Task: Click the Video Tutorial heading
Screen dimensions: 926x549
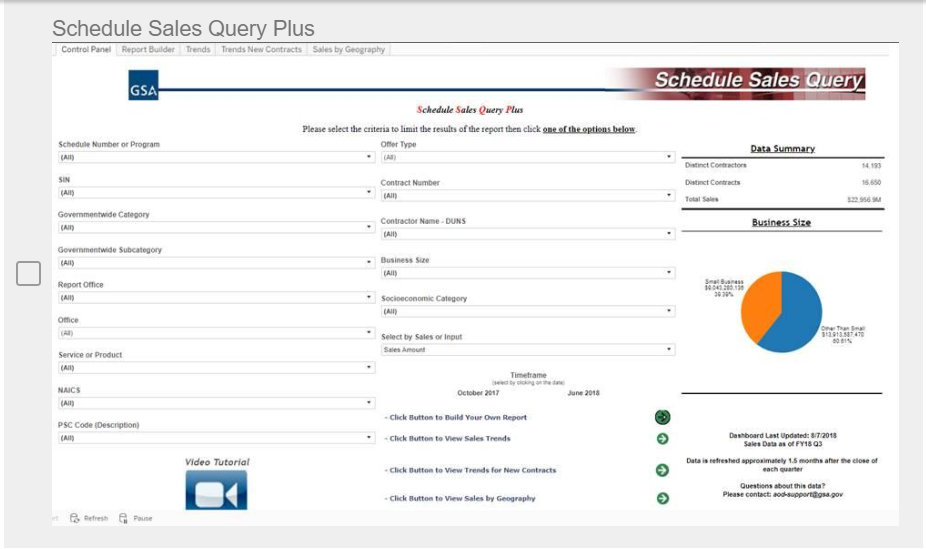Action: coord(217,462)
